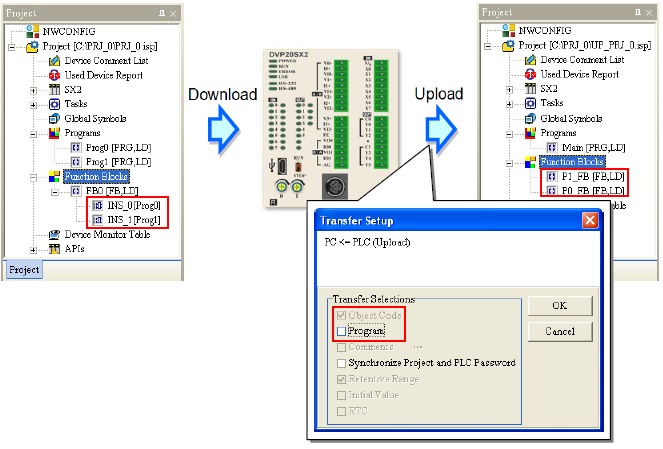Click the DVP20SX2 PLC image
The width and height of the screenshot is (663, 449).
pyautogui.click(x=319, y=127)
